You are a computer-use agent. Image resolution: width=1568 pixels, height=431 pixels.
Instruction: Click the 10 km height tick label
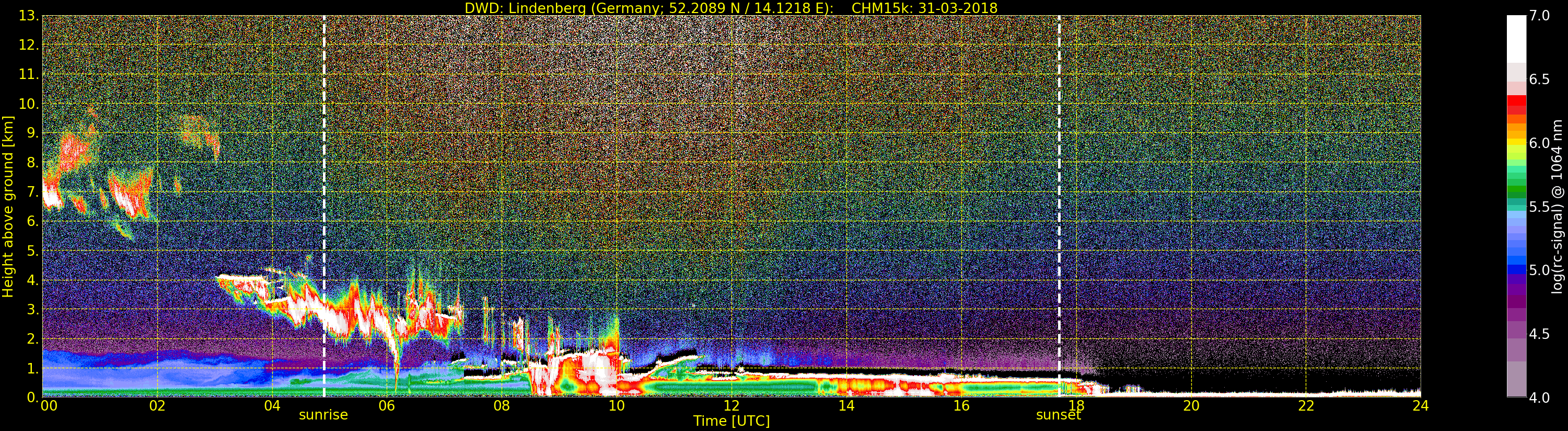tap(28, 104)
